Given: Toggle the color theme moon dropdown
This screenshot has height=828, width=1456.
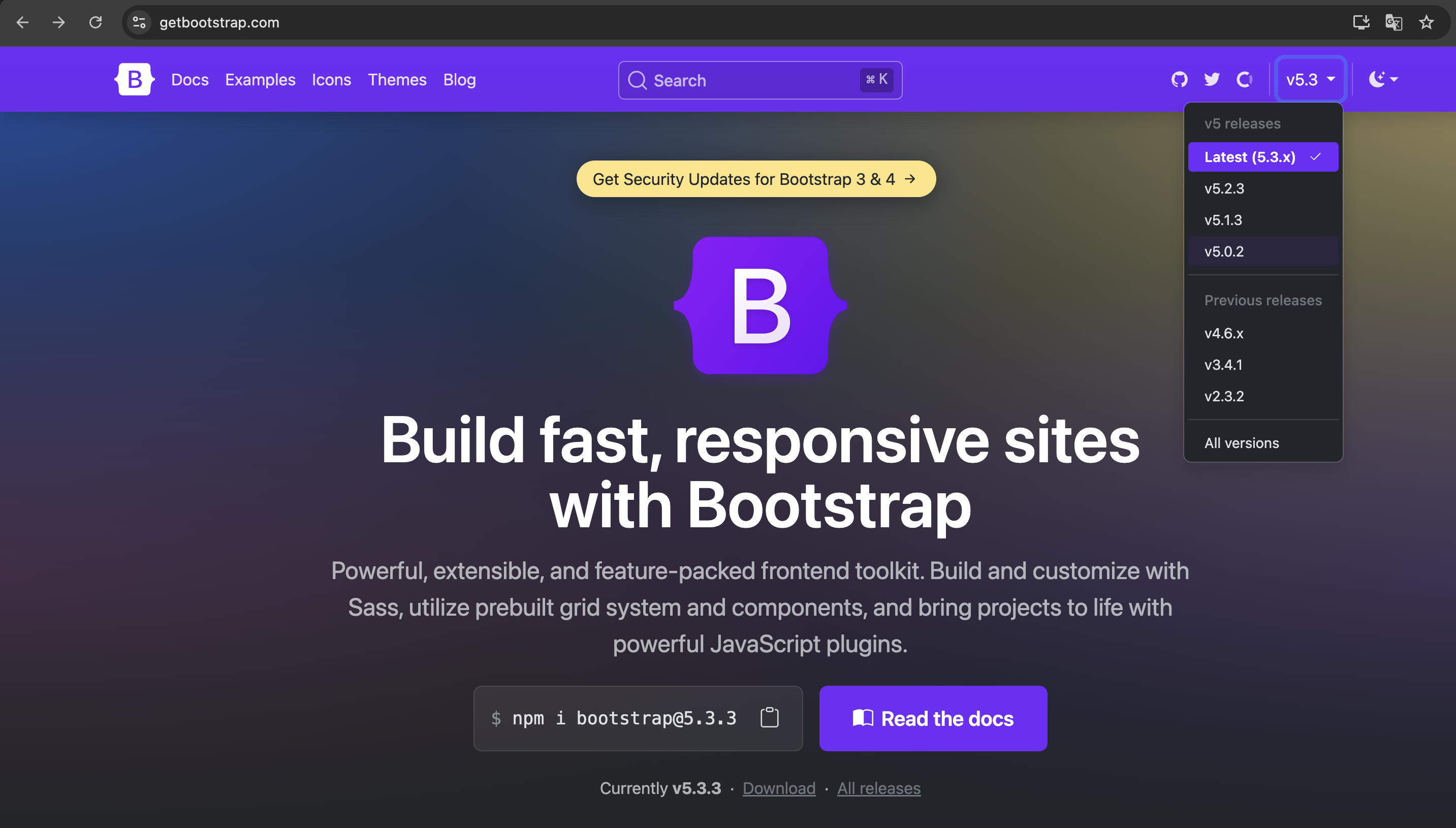Looking at the screenshot, I should point(1383,79).
